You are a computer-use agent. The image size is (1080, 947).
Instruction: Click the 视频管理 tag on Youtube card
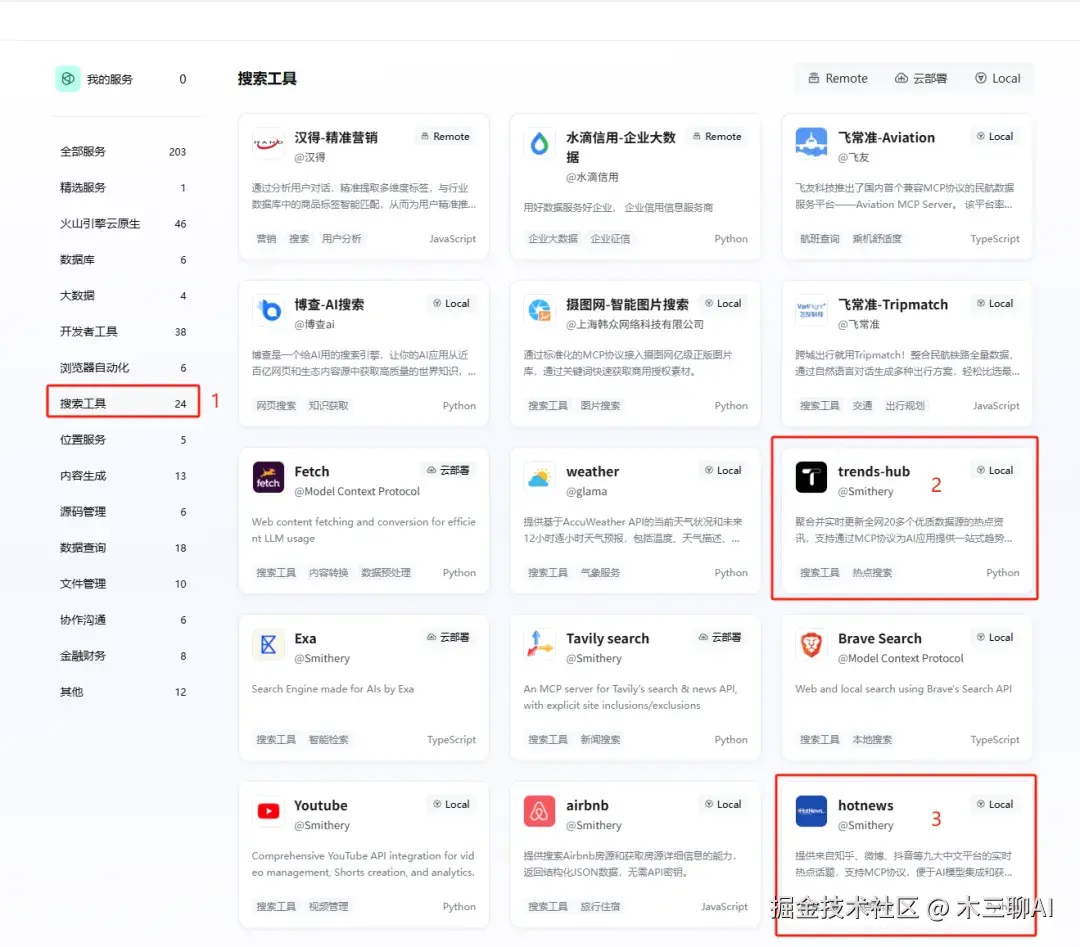point(328,907)
